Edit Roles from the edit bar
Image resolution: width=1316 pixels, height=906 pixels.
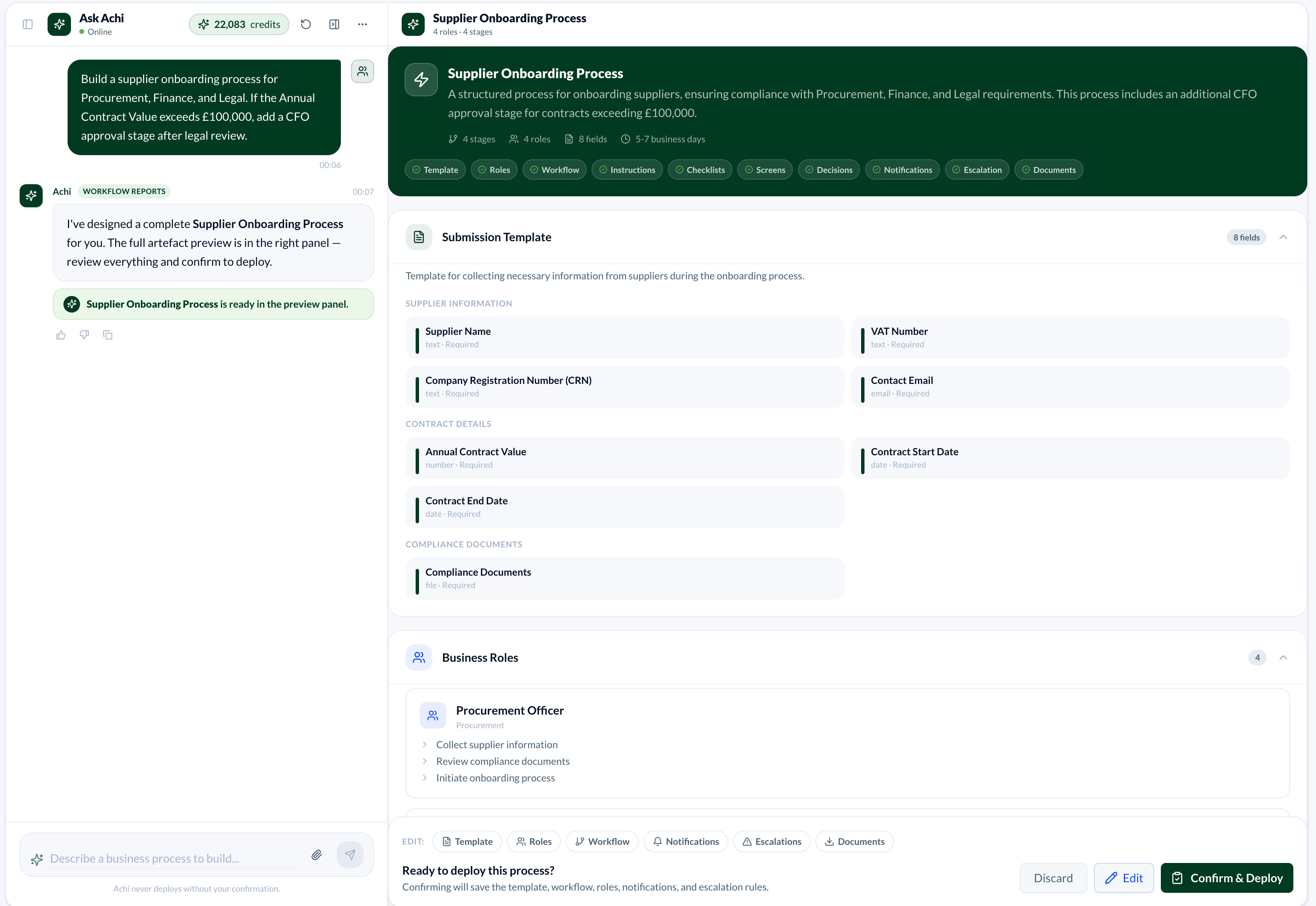point(534,842)
